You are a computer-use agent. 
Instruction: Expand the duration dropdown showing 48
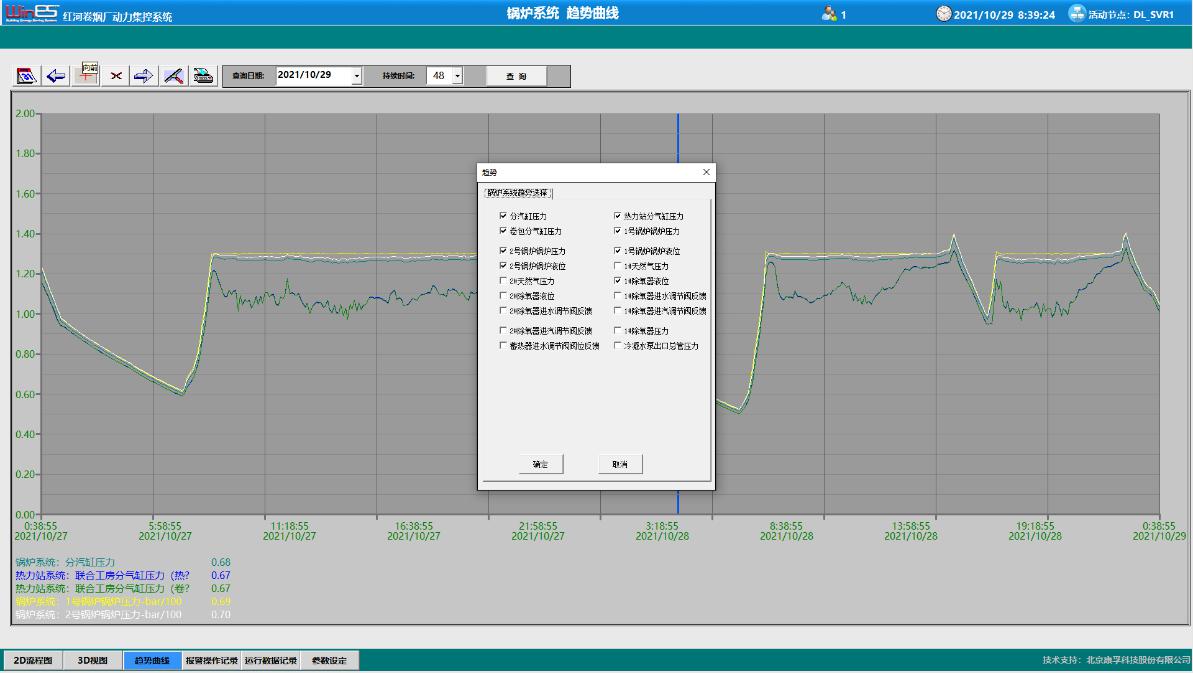pyautogui.click(x=457, y=77)
